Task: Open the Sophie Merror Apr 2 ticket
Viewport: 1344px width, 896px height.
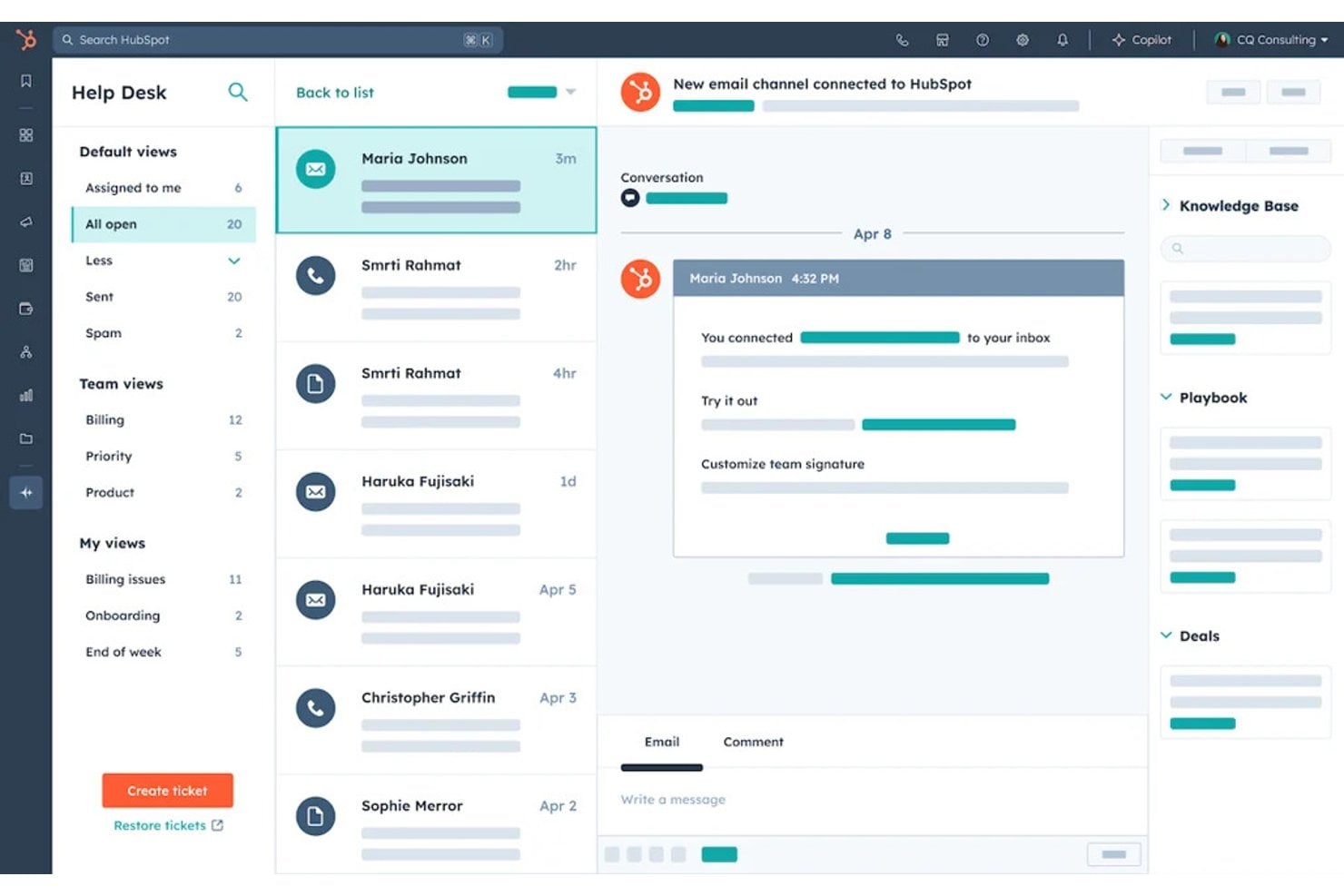Action: [x=436, y=824]
